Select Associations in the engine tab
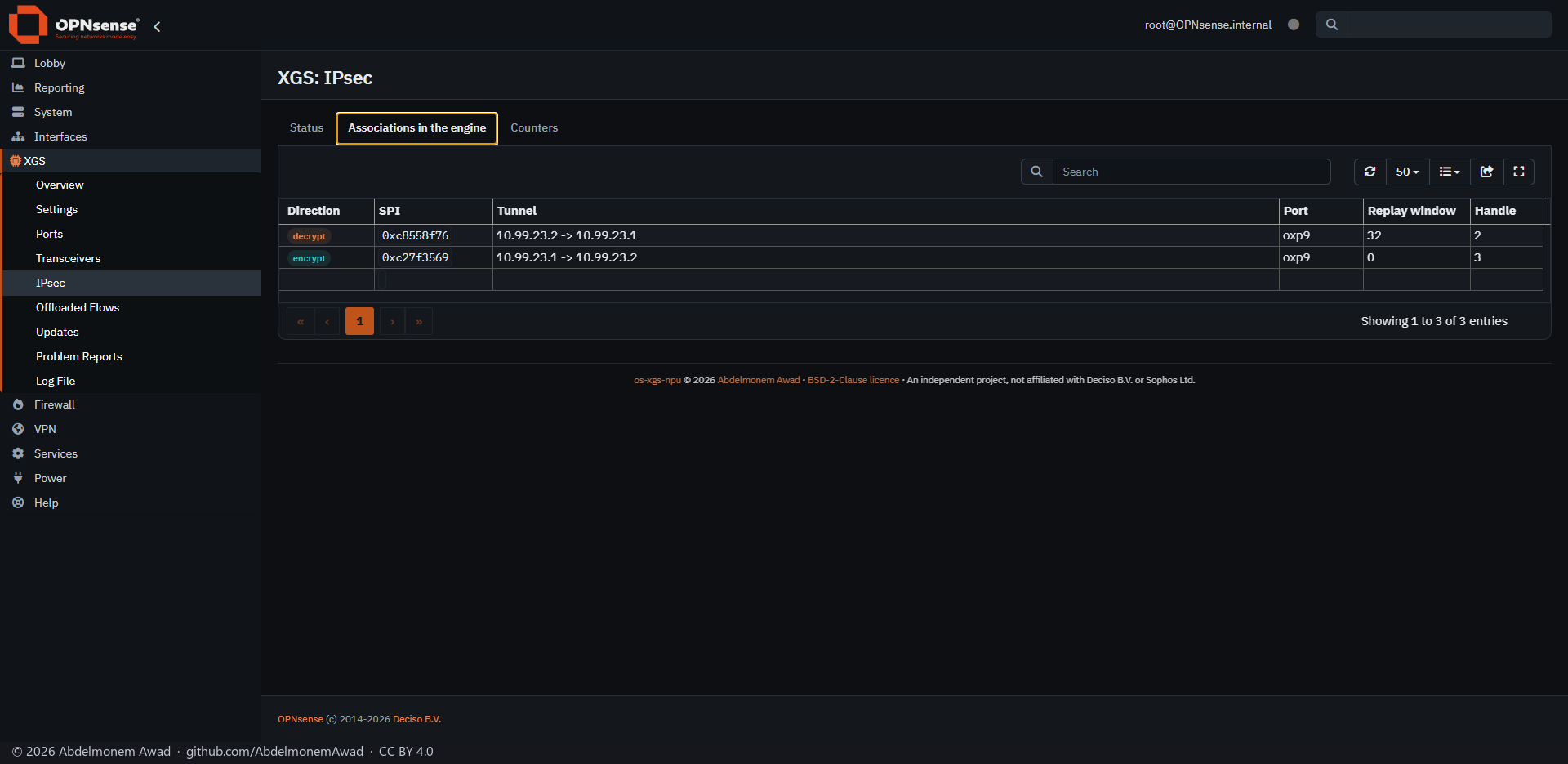This screenshot has width=1568, height=764. (417, 128)
